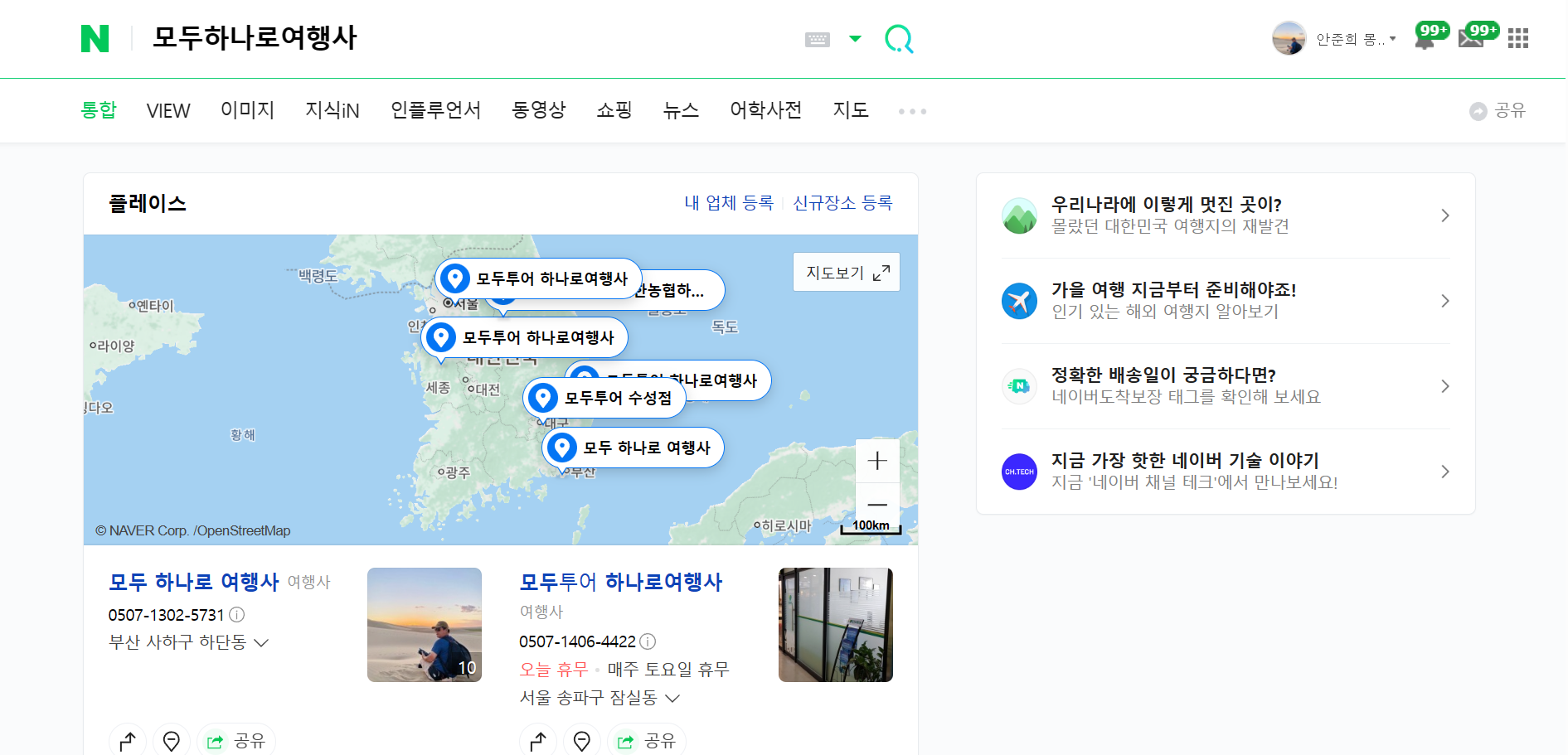Click location pin icon for 모두투어 하나로여행사 listing

[x=582, y=741]
